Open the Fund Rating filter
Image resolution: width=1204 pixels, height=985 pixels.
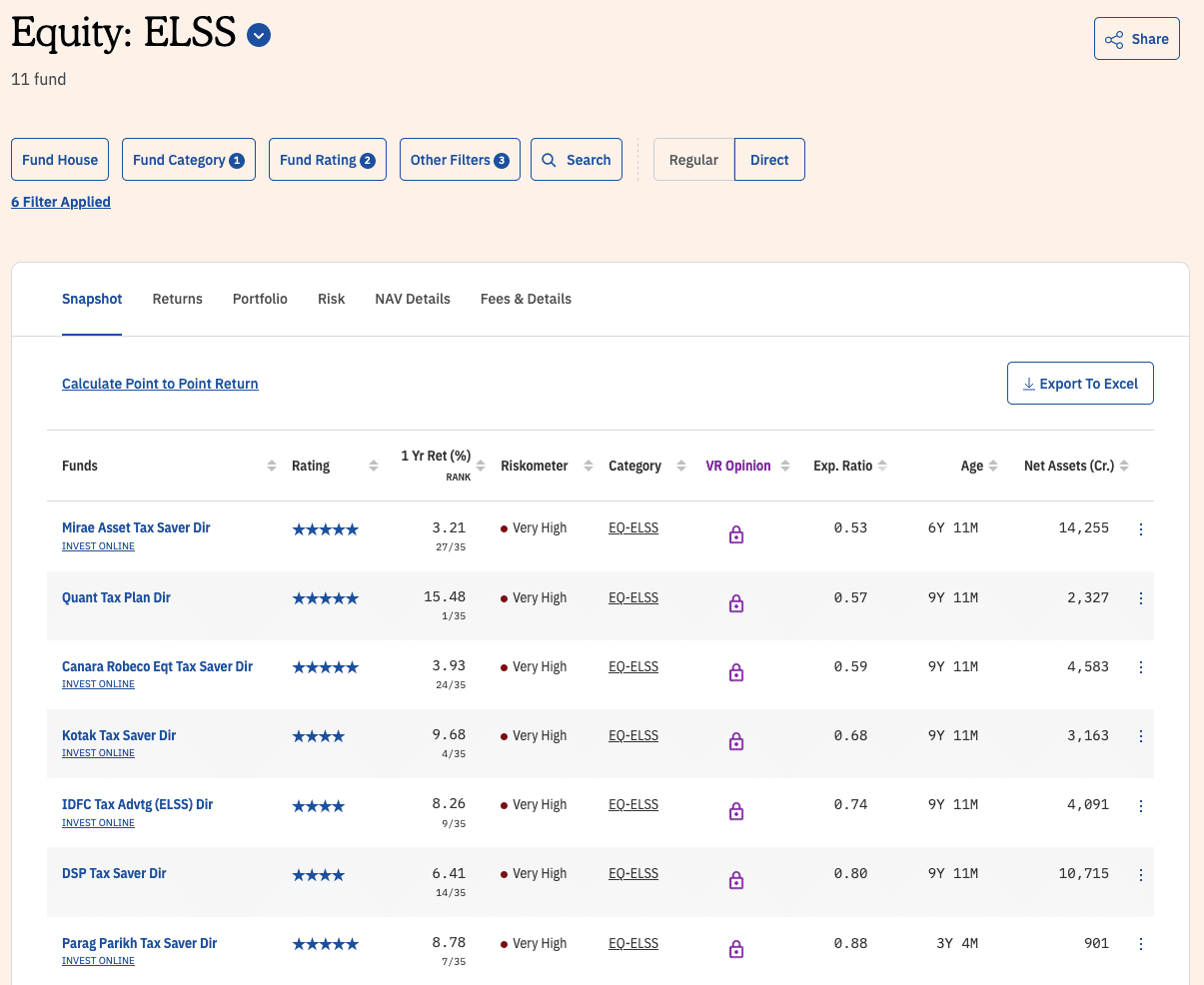[328, 160]
